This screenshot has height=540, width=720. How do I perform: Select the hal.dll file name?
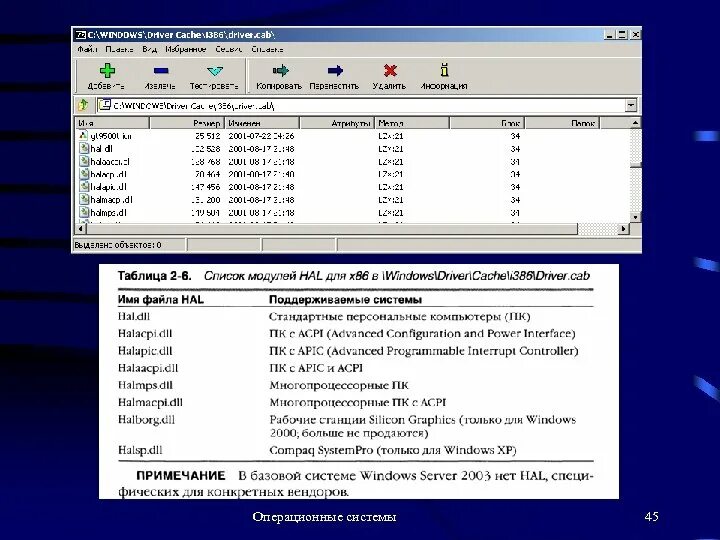pos(101,149)
